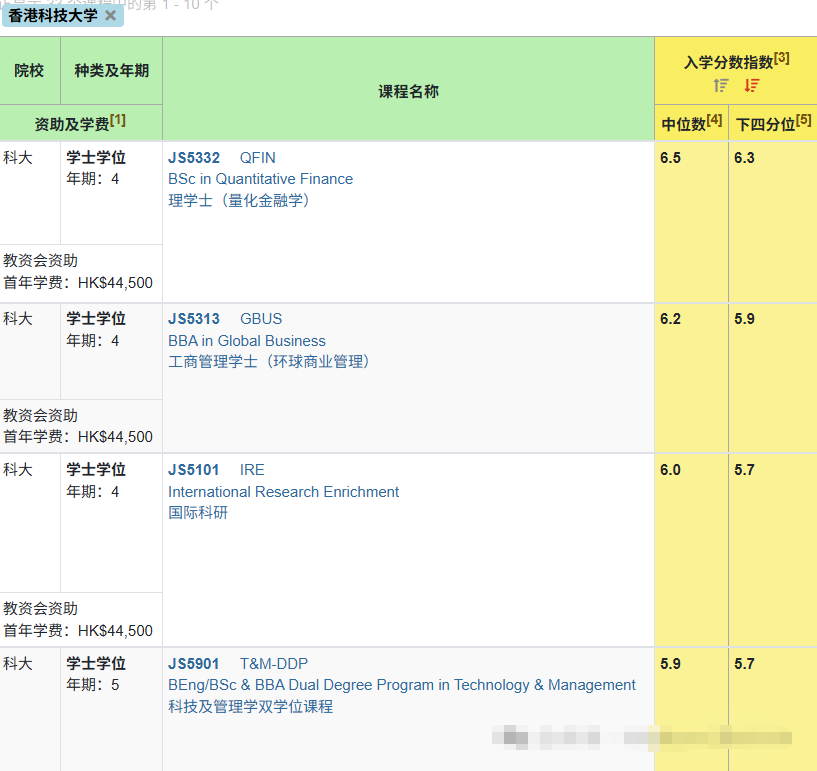Click 科大 in the JS5332 row
817x771 pixels.
point(18,157)
